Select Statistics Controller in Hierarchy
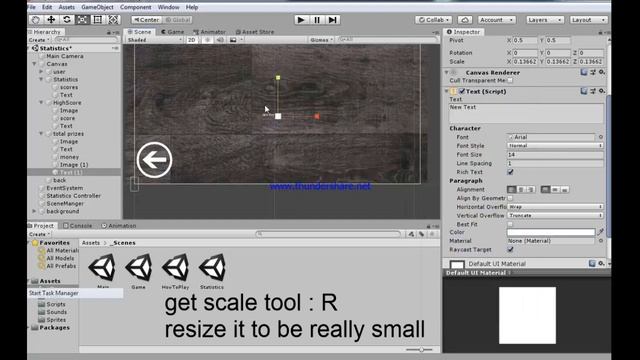Image resolution: width=640 pixels, height=360 pixels. point(73,196)
